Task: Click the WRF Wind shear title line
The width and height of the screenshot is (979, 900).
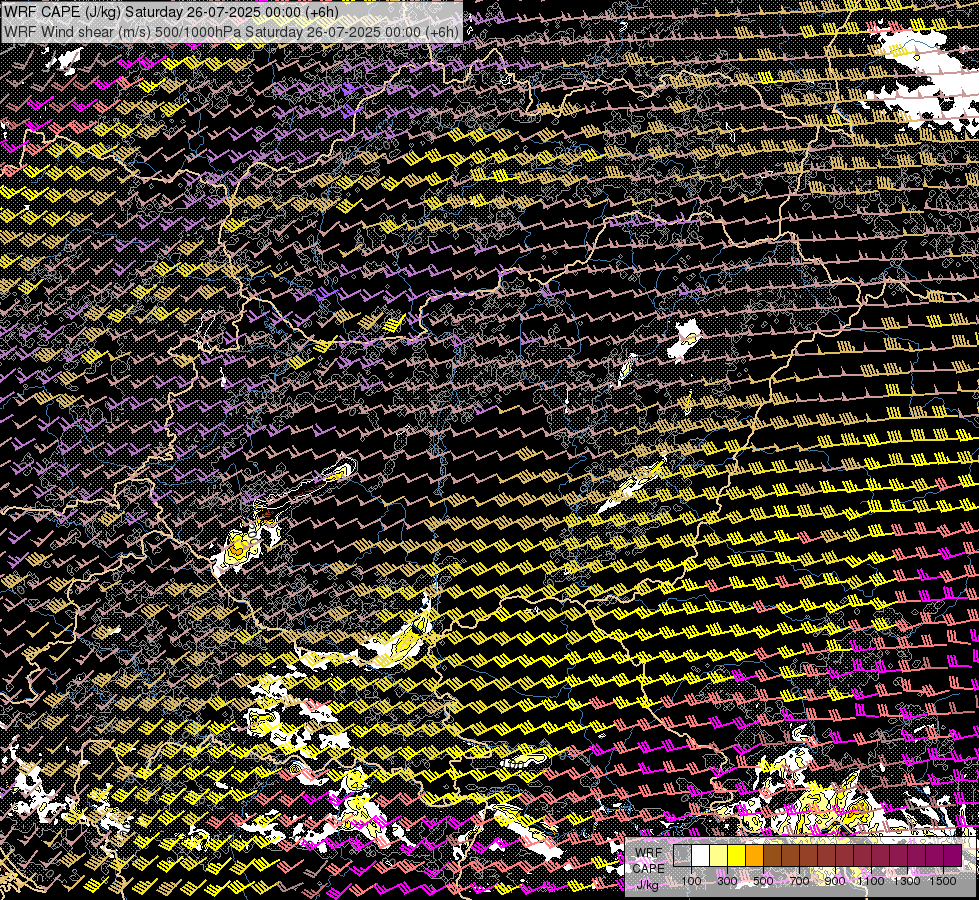Action: pyautogui.click(x=231, y=32)
